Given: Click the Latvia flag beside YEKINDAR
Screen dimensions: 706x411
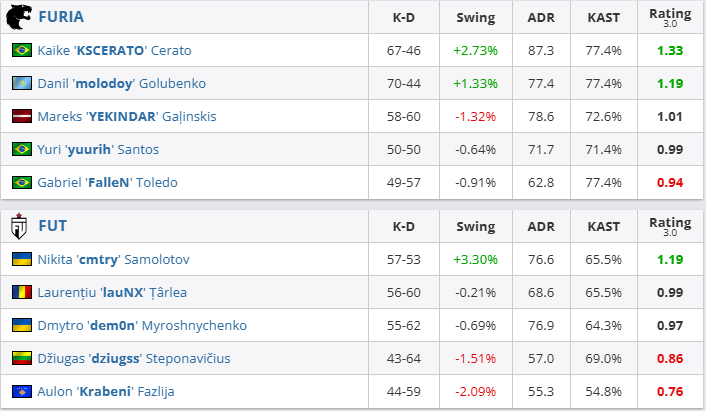Looking at the screenshot, I should [x=21, y=116].
